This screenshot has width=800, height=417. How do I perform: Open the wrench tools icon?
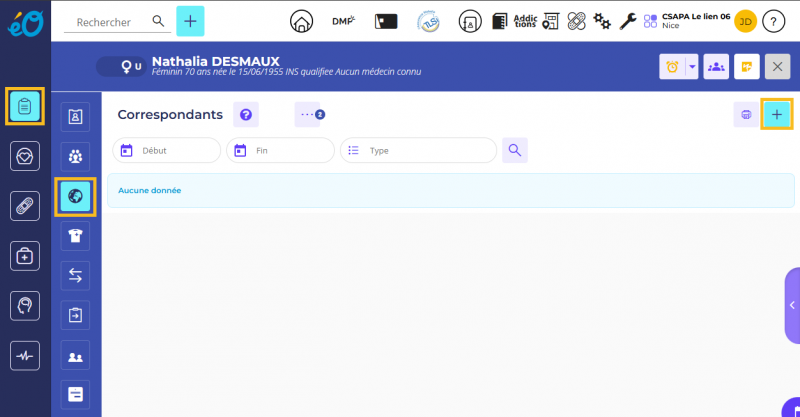[x=628, y=21]
